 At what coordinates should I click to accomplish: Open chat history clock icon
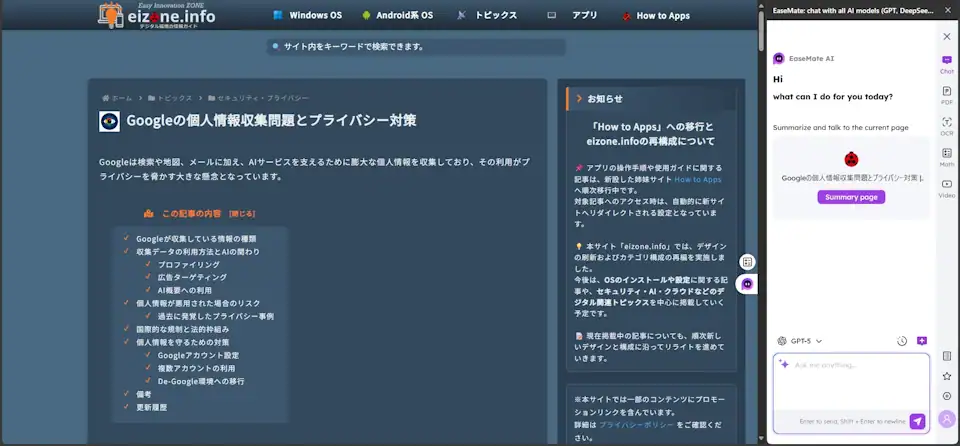[902, 341]
